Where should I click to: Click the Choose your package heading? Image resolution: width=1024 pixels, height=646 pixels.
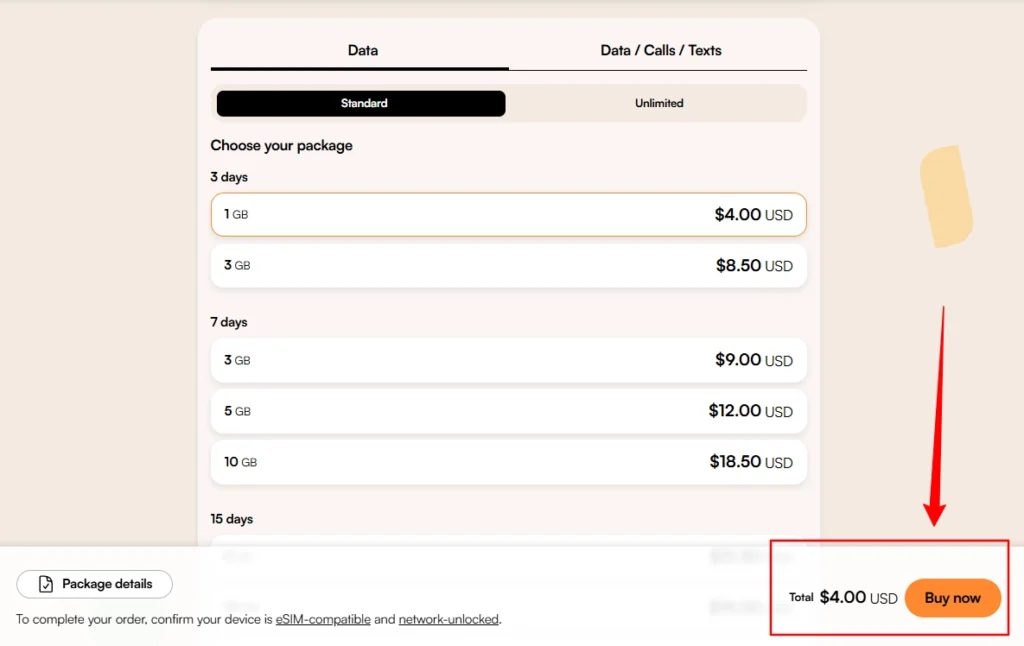click(x=281, y=146)
